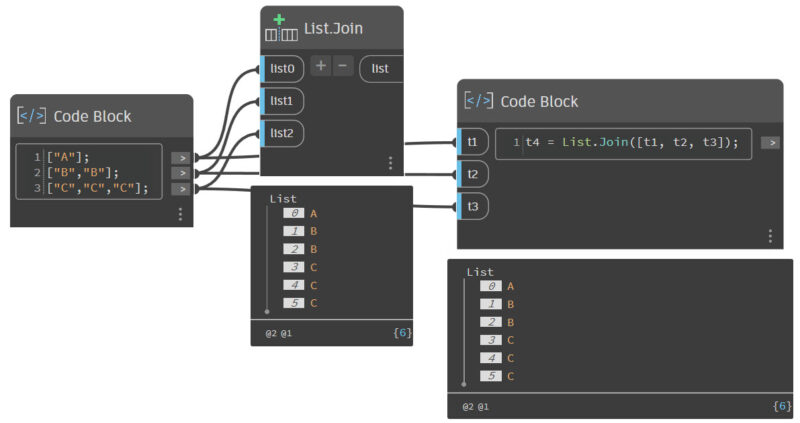This screenshot has width=800, height=423.
Task: Click the code line ["C","C","C"];
Action: 97,188
